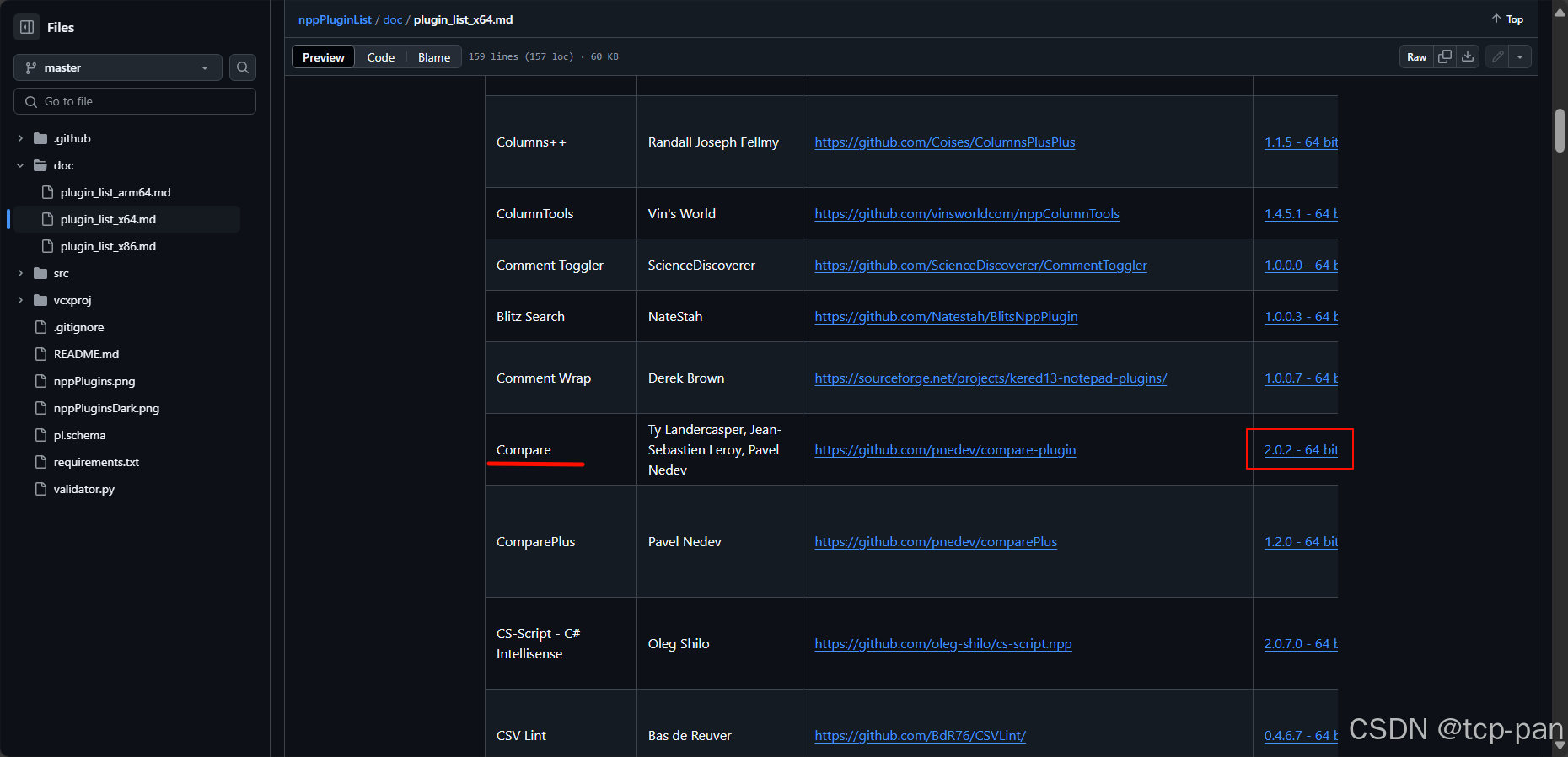Open CS-Script 2.0.7.0 download link
The height and width of the screenshot is (757, 1568).
1301,644
